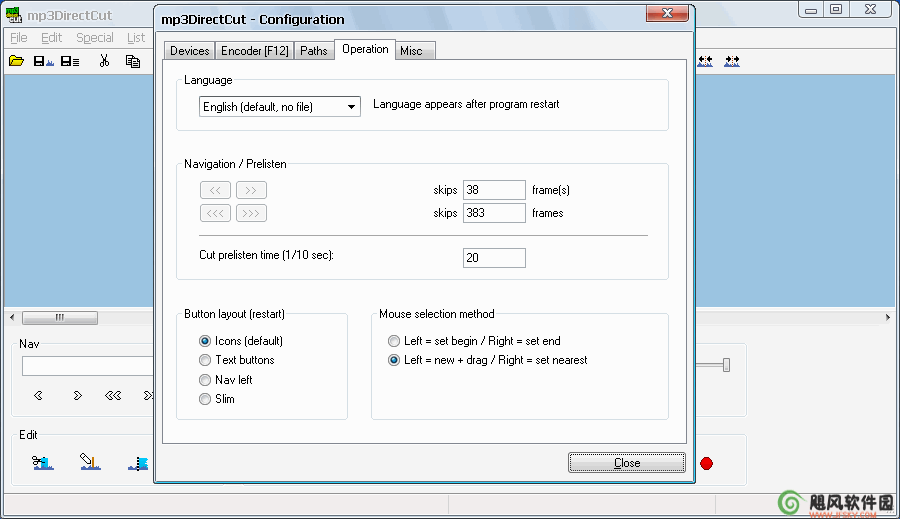Open the List menu
Screen dimensions: 900x519
(x=136, y=37)
